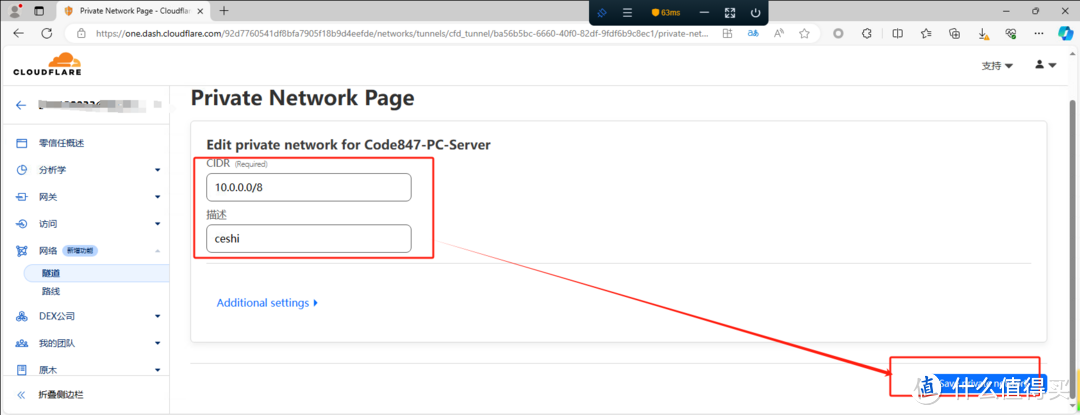Click 折叠侧边栏 collapse sidebar label

[62, 395]
